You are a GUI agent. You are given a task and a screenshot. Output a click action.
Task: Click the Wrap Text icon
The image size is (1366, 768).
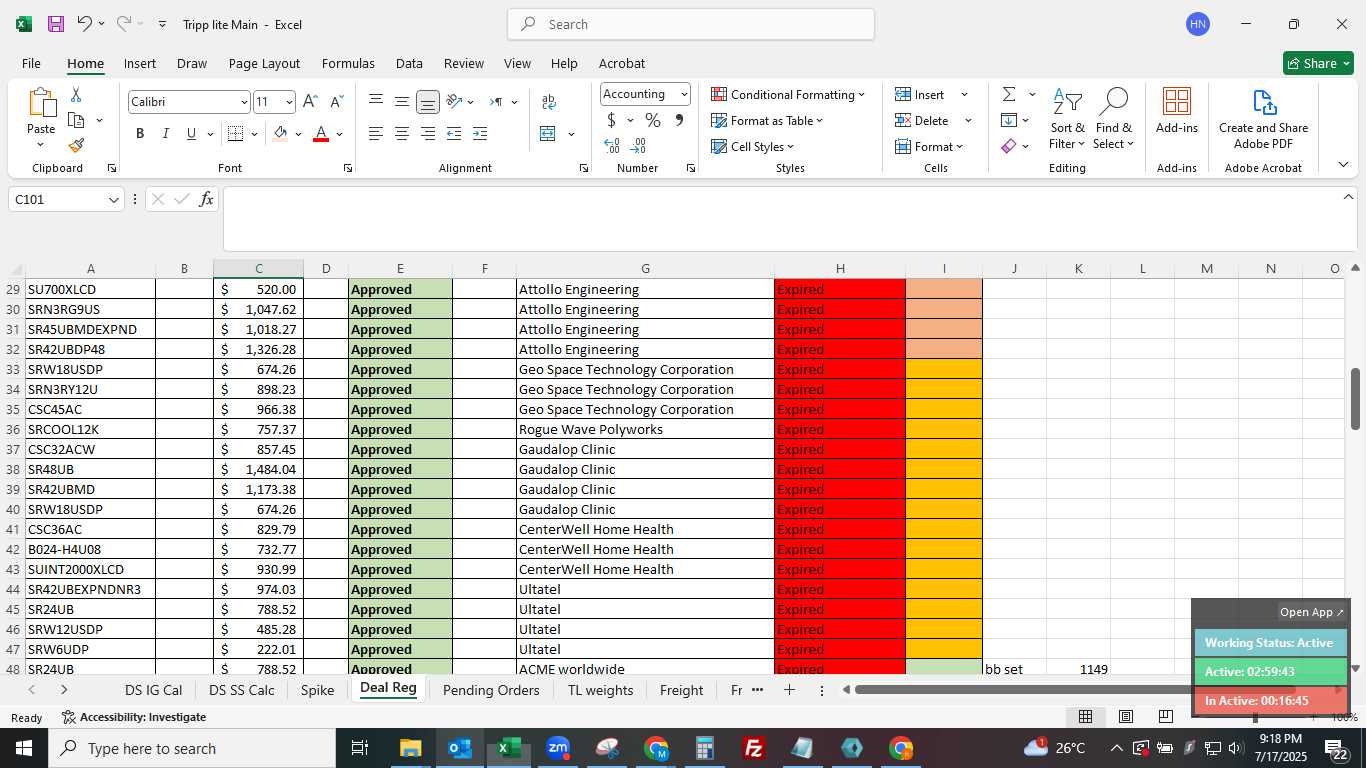[549, 102]
